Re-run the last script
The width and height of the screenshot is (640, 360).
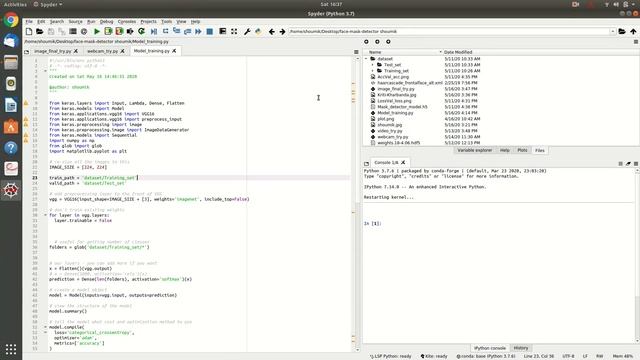142,31
